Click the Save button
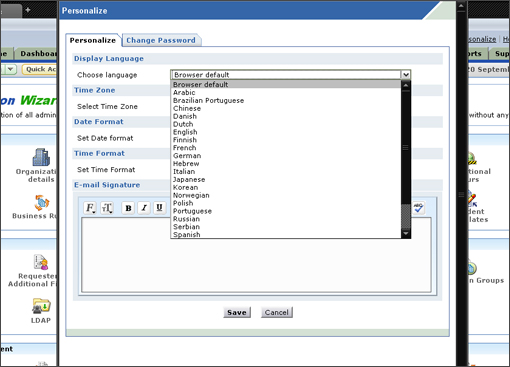 pyautogui.click(x=237, y=312)
